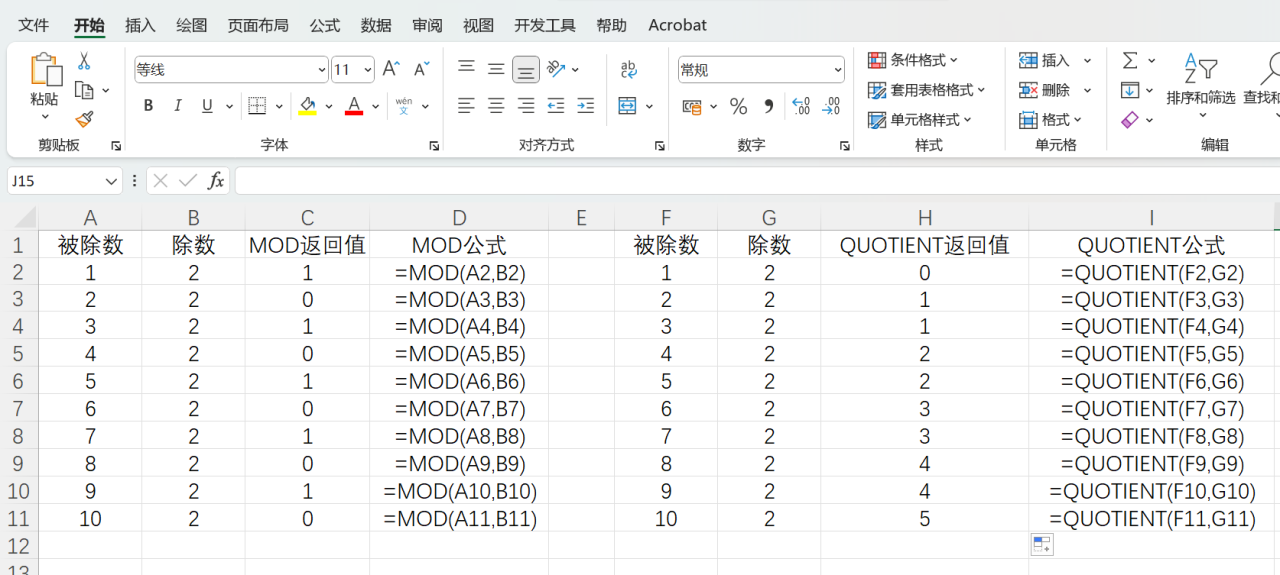Click the decrease decimal icon
Screen dimensions: 1280x575
click(830, 106)
